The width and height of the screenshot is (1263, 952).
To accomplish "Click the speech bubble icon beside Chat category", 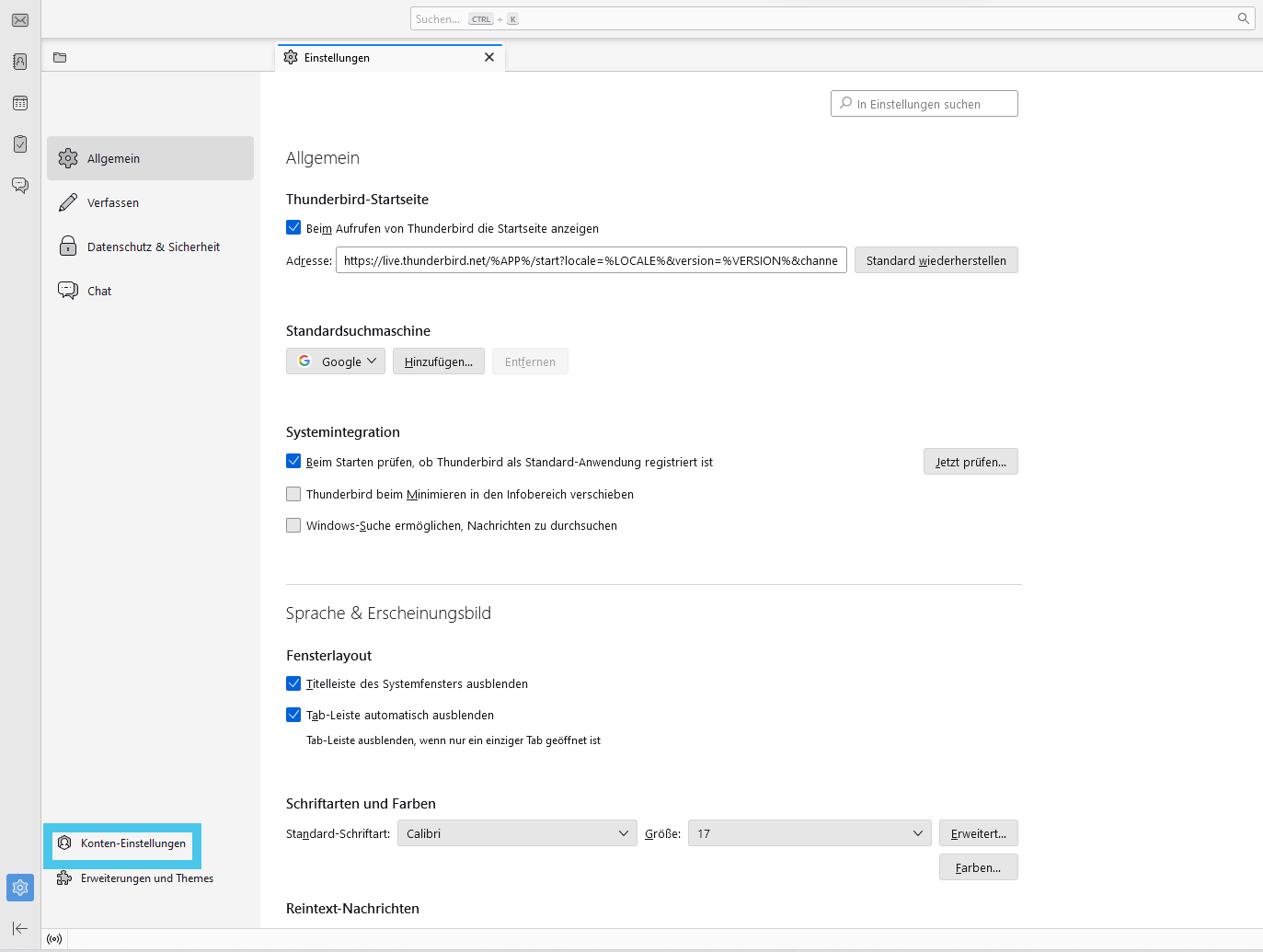I will click(68, 291).
